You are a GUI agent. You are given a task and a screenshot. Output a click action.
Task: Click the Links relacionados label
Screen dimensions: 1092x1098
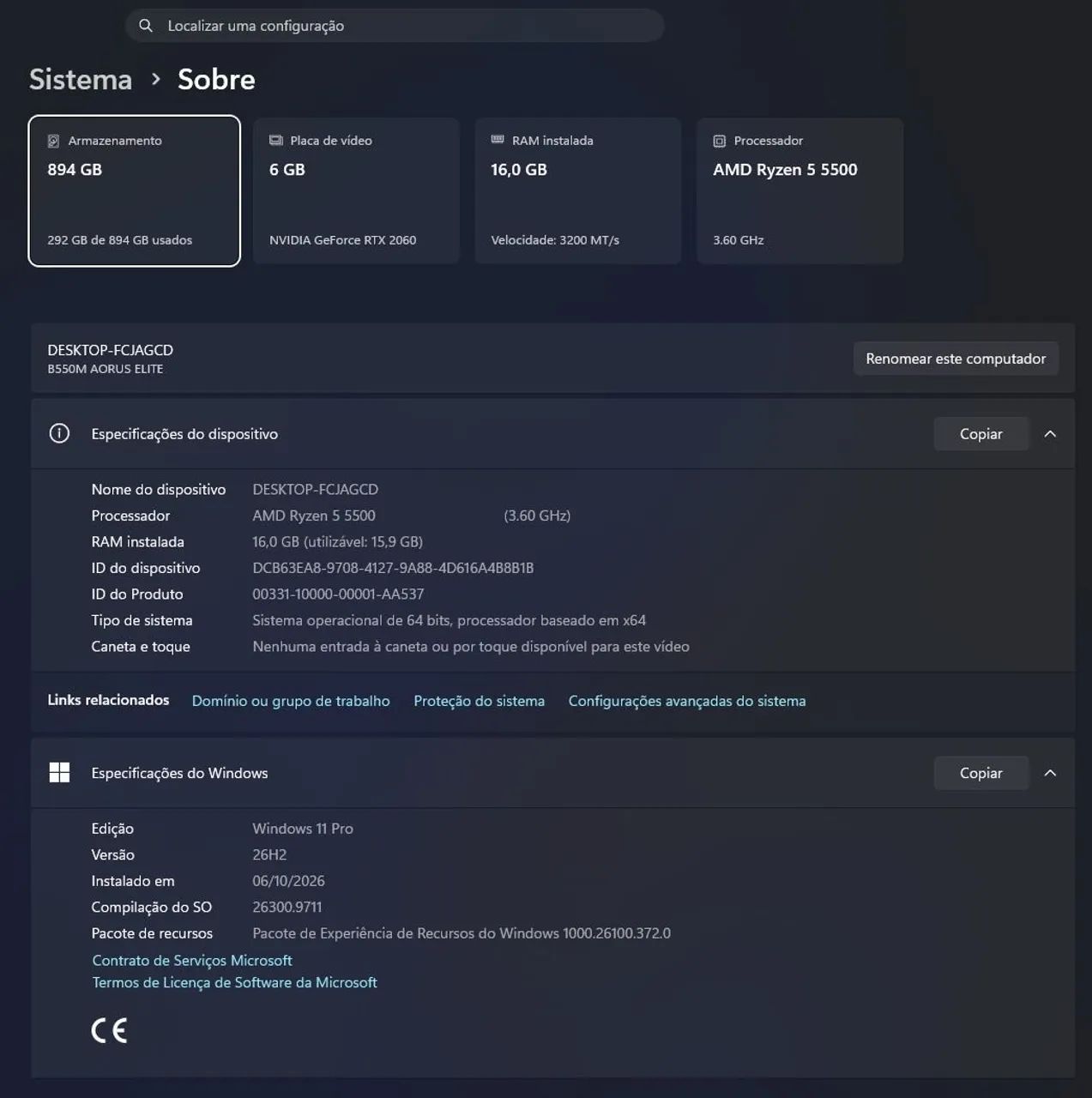coord(108,700)
